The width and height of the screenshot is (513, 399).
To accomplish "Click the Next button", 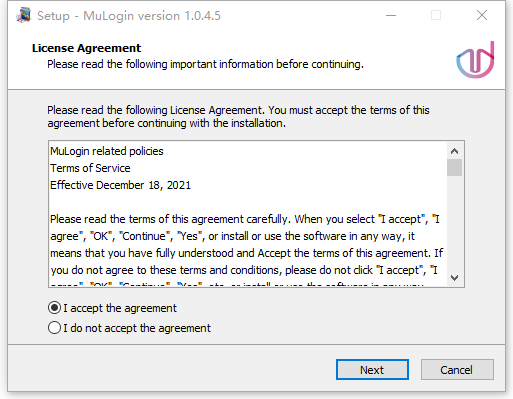I will pyautogui.click(x=372, y=370).
